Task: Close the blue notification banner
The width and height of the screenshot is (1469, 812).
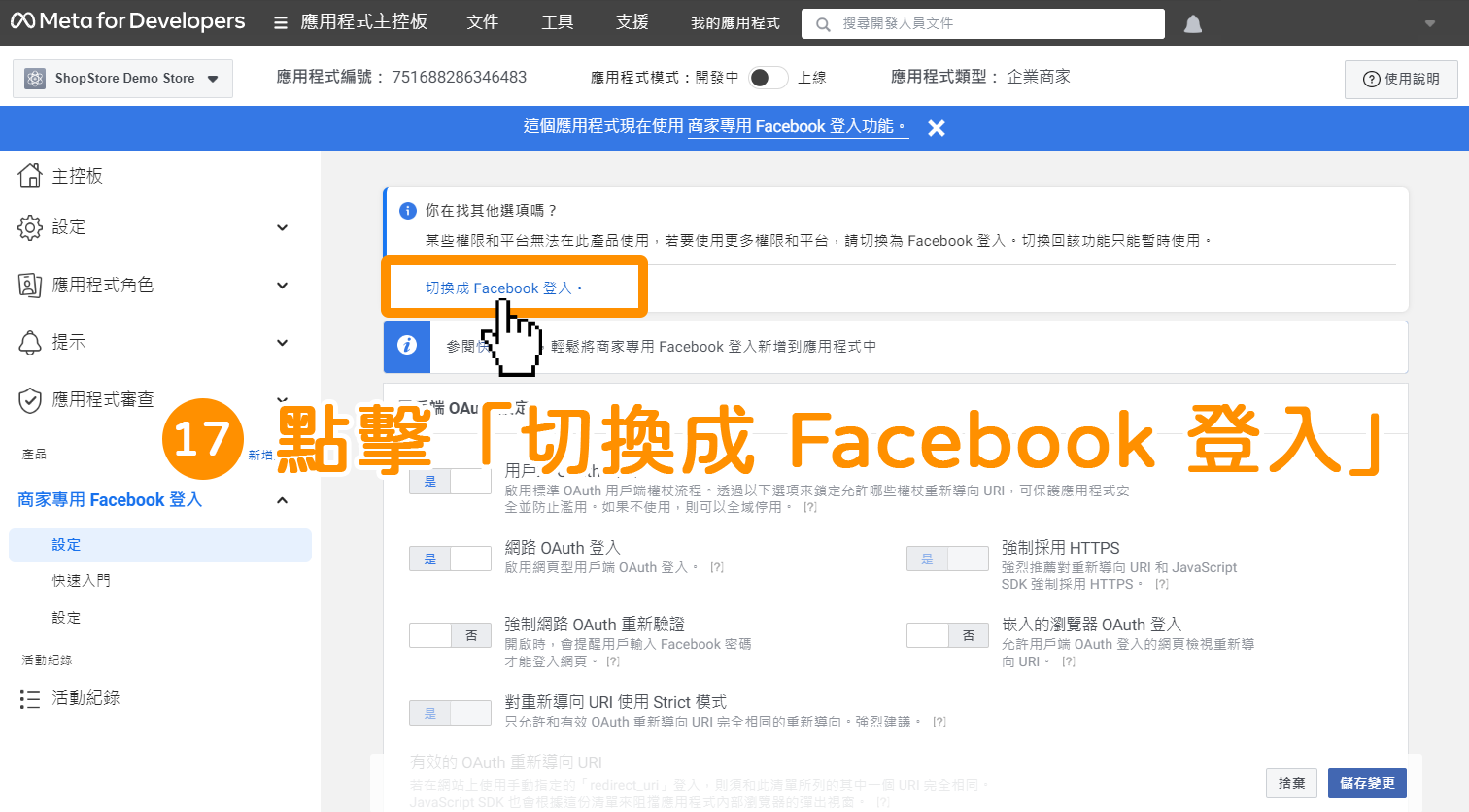Action: pos(937,127)
